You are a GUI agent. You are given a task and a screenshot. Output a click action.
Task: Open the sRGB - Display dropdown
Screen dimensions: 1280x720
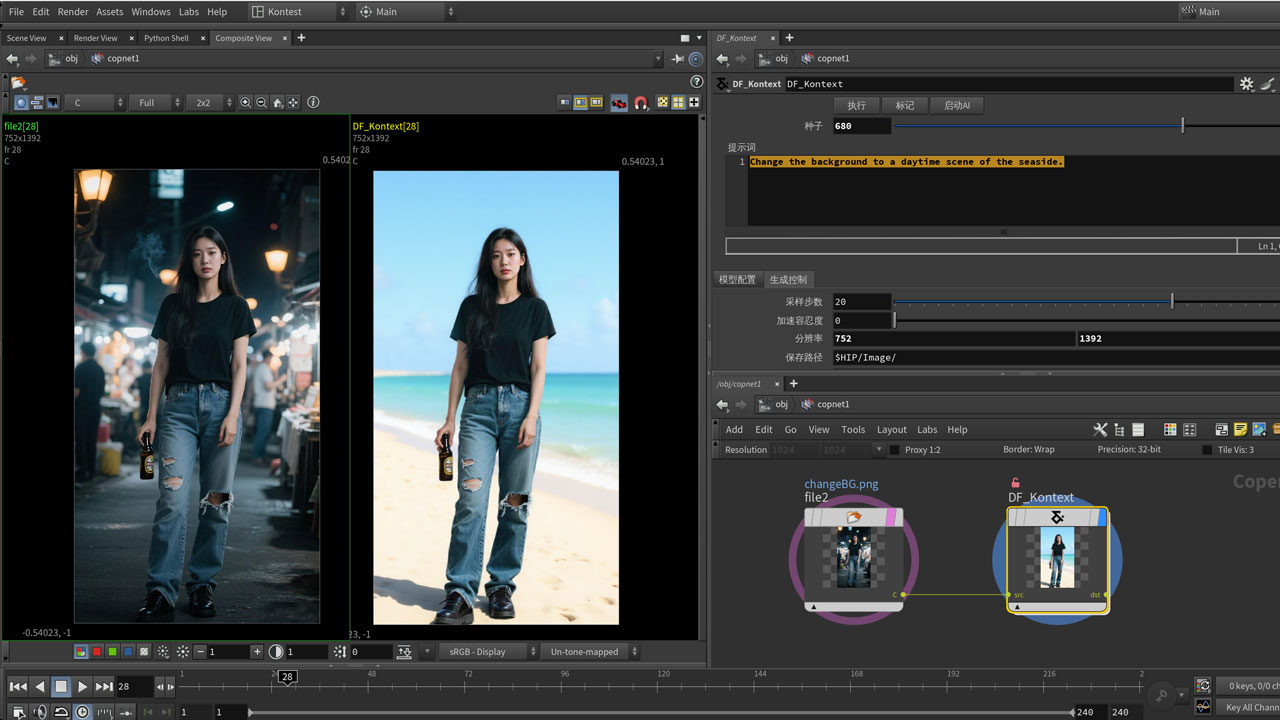pos(489,651)
